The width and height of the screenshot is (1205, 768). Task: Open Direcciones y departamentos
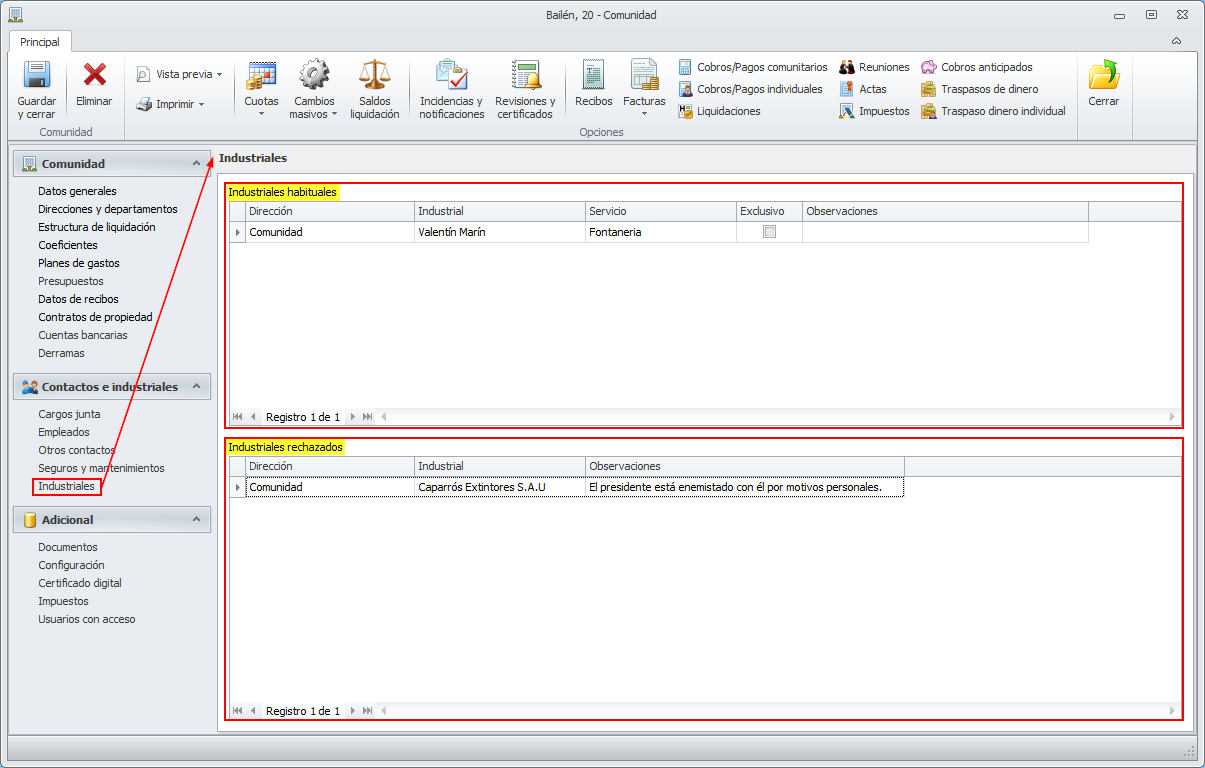[x=108, y=209]
